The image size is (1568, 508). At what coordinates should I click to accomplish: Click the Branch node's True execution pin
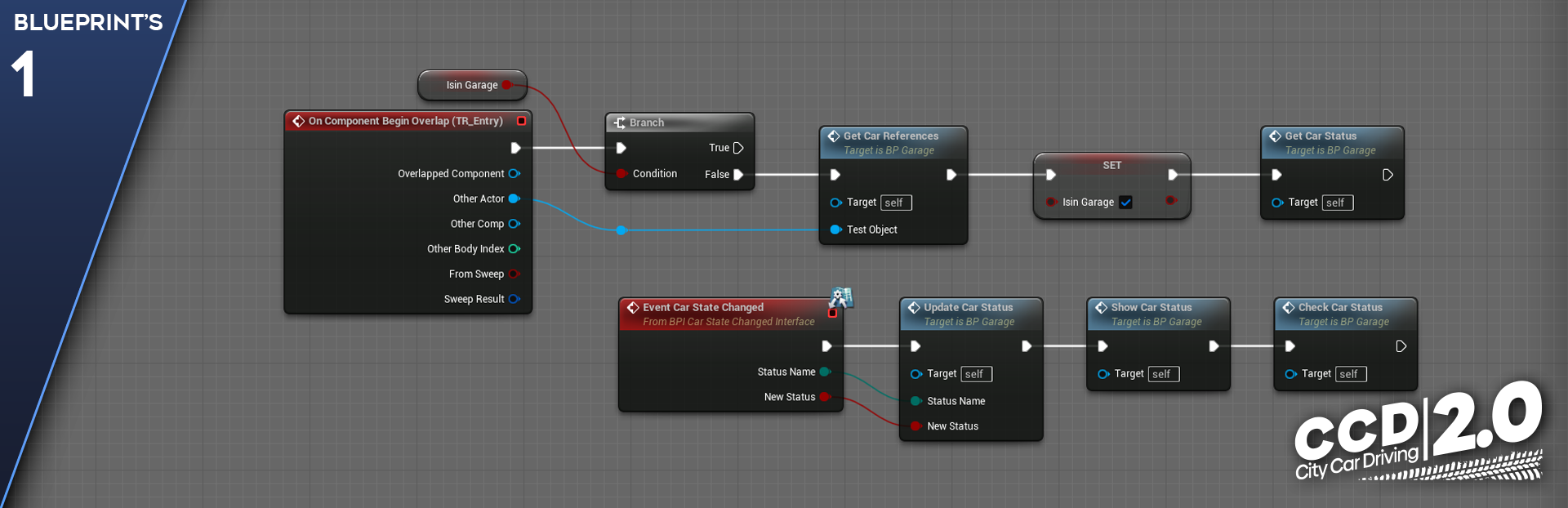(738, 148)
